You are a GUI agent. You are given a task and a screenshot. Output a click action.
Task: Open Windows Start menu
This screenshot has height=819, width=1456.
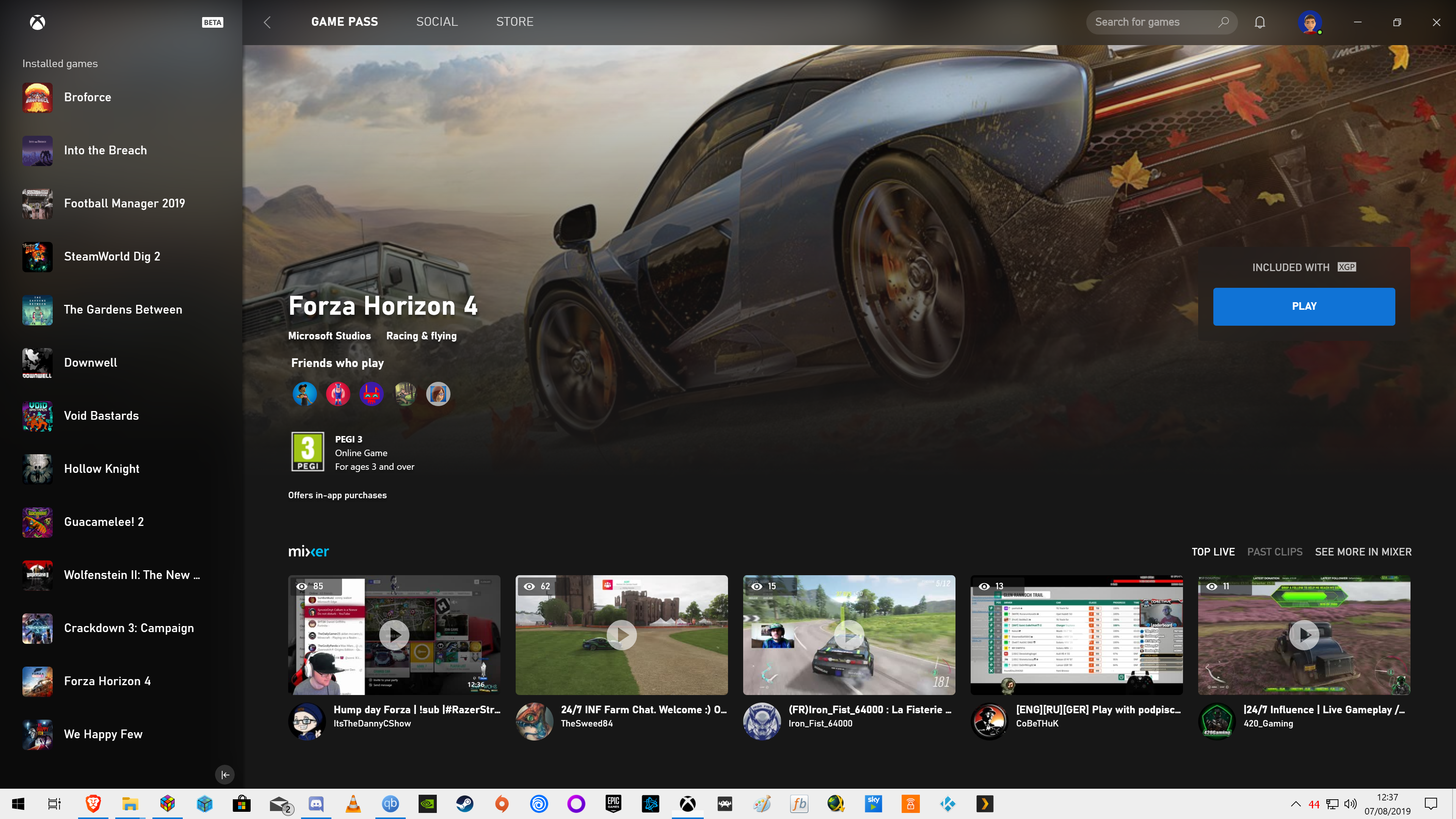[x=18, y=804]
